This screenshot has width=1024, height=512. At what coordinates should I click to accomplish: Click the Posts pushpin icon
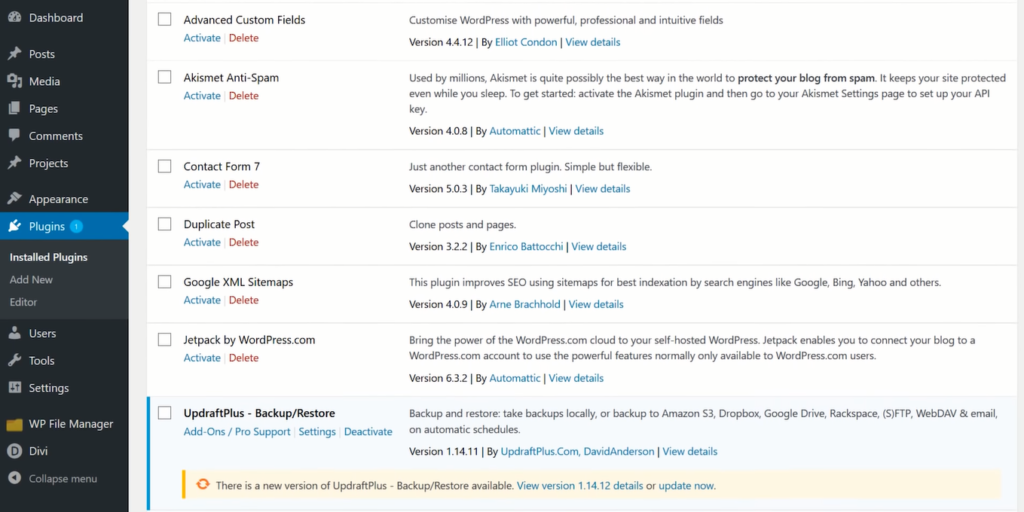point(14,54)
